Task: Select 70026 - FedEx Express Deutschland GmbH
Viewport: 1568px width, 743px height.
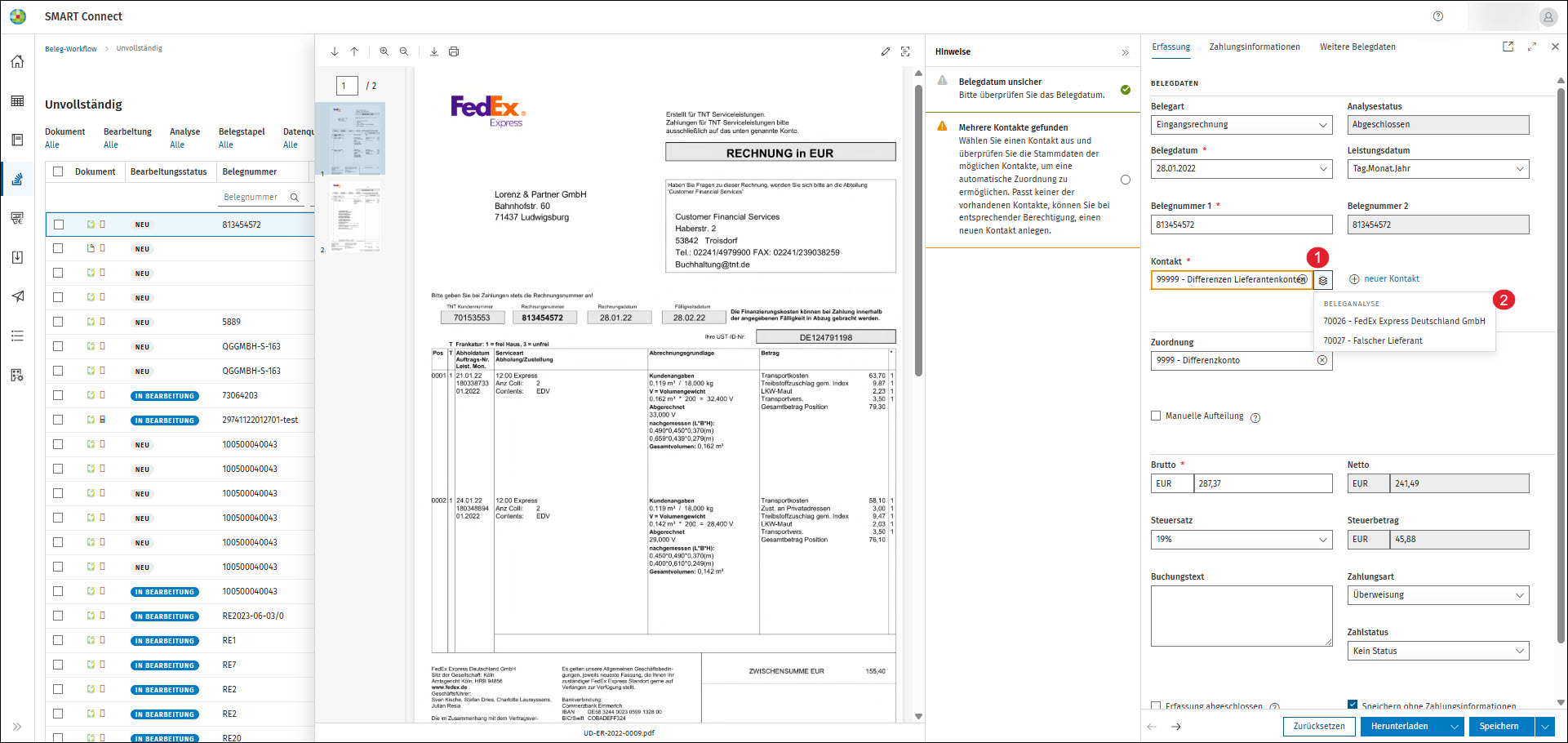Action: (1404, 321)
